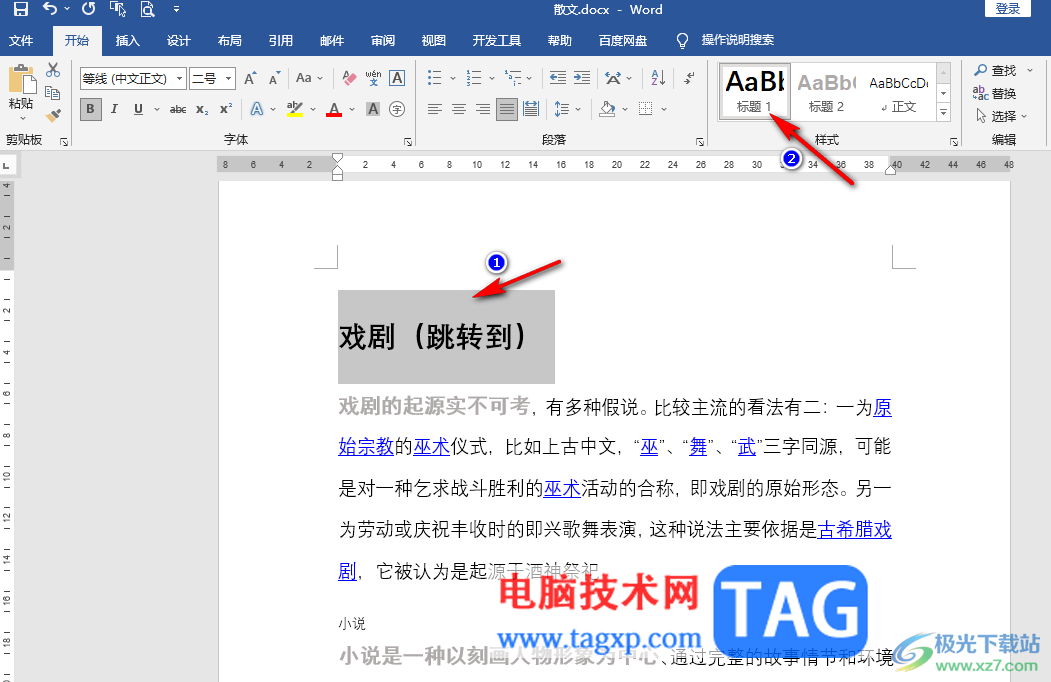Undo the last action

tap(50, 9)
